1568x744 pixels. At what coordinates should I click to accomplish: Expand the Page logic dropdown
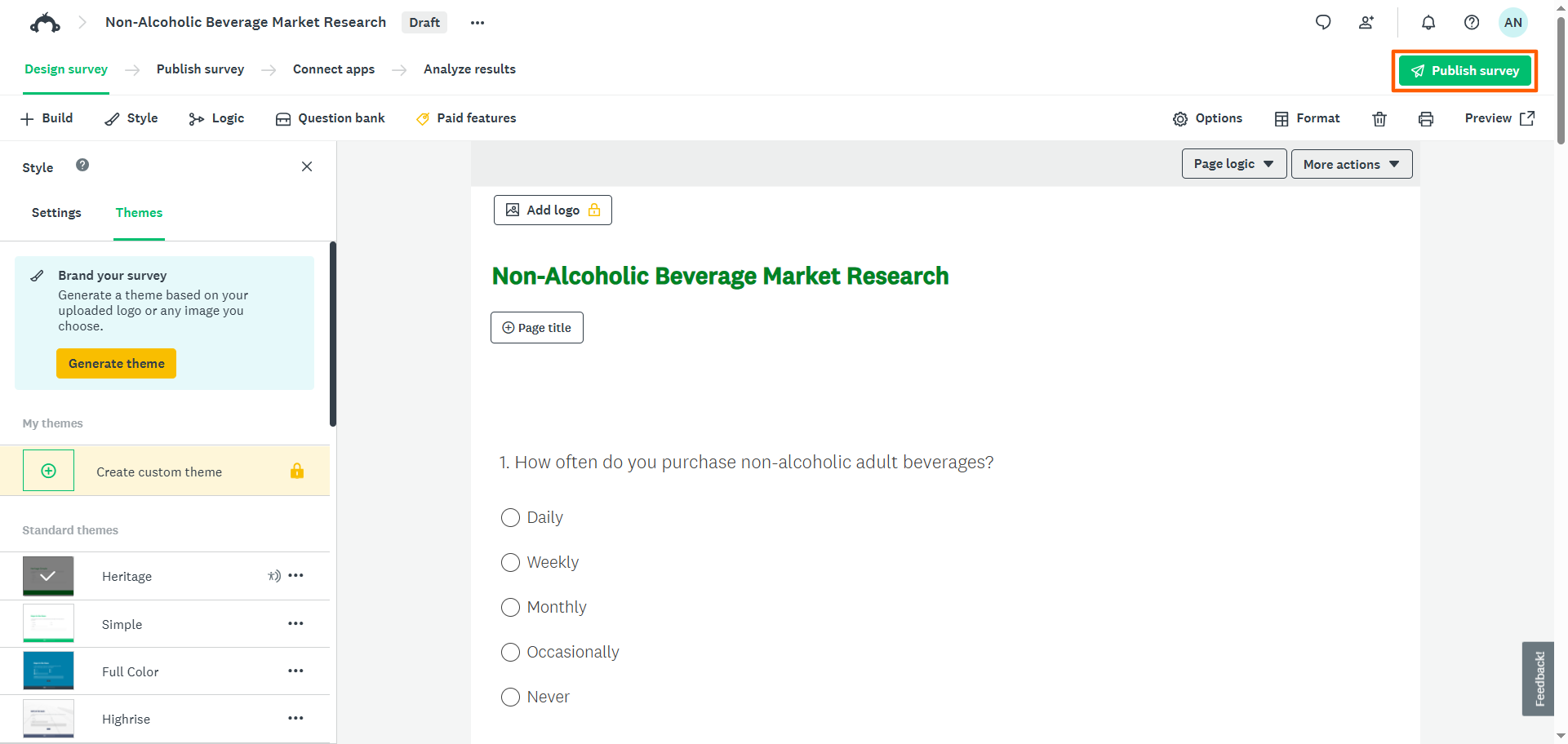(1234, 164)
